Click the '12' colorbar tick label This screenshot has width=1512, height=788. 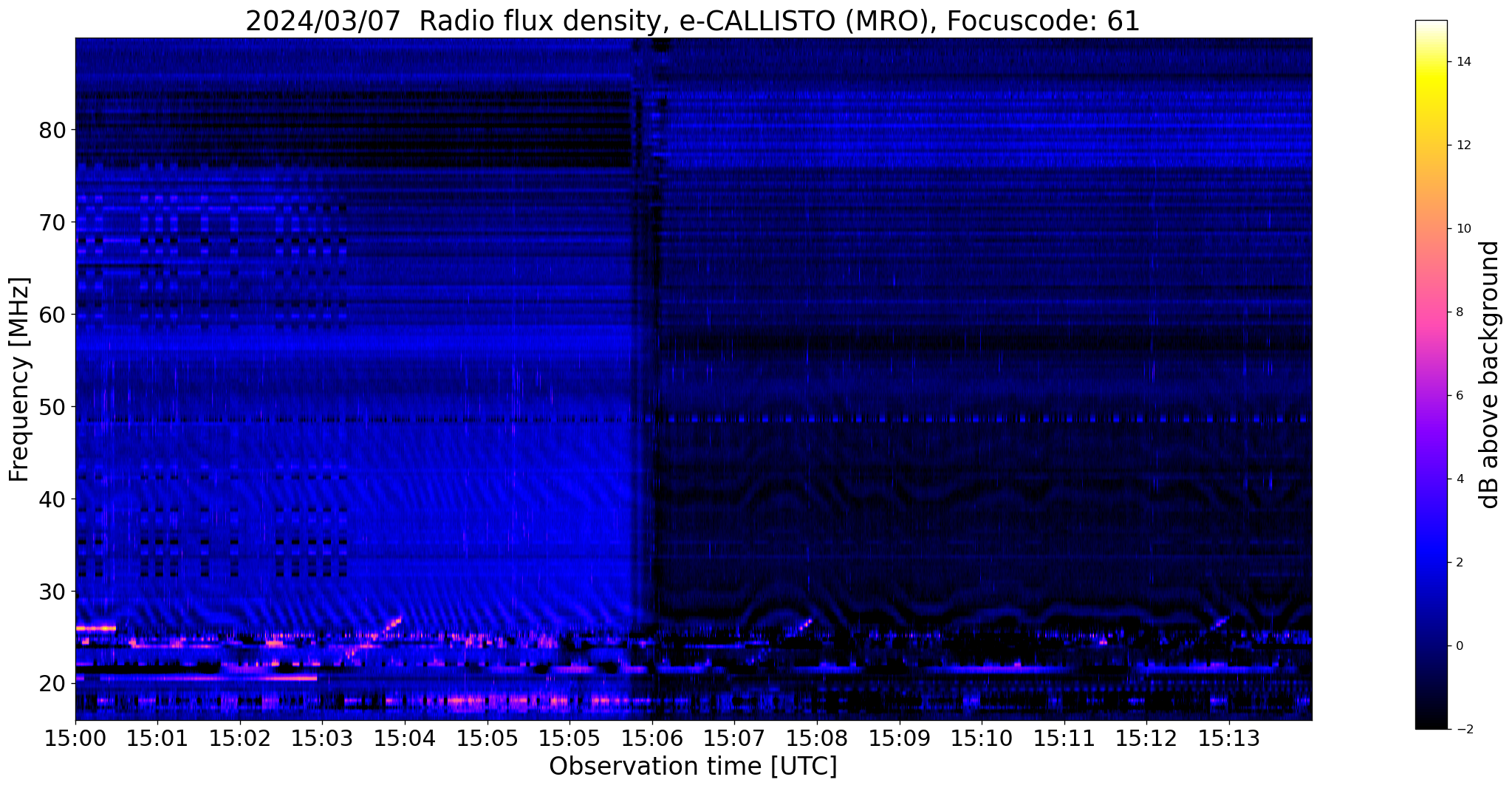(1463, 145)
